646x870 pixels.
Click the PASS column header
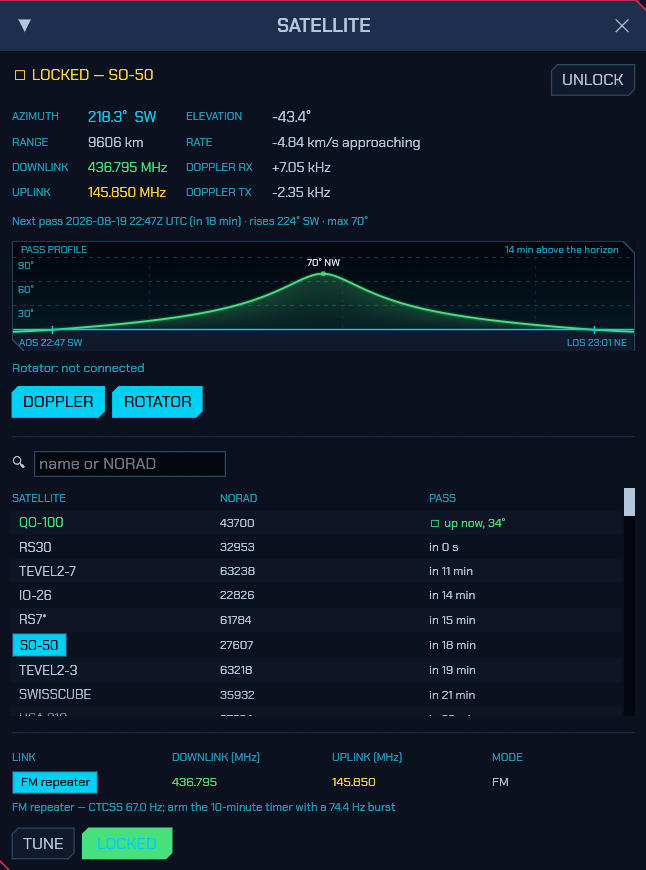pyautogui.click(x=442, y=498)
